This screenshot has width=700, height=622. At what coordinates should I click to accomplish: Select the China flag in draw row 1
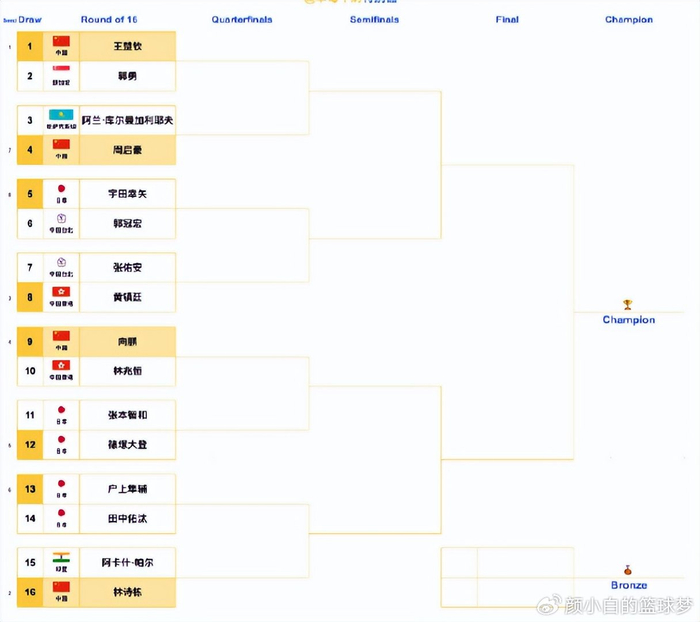[61, 41]
